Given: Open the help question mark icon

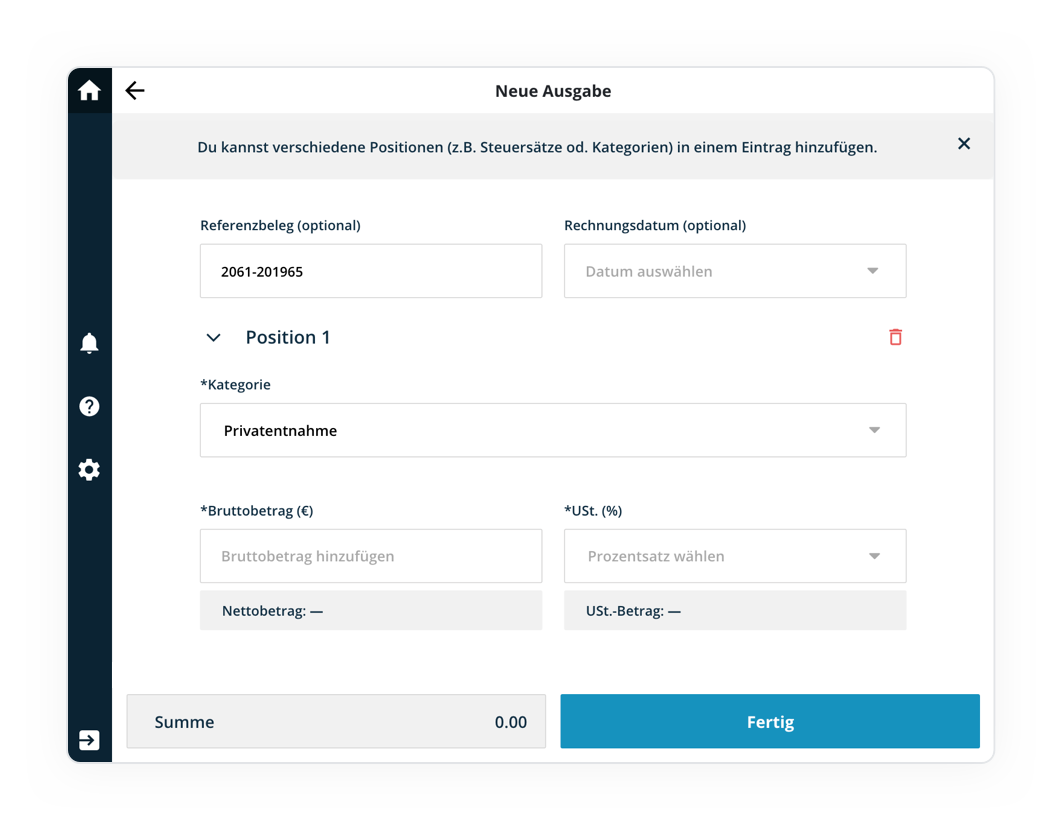Looking at the screenshot, I should click(89, 406).
